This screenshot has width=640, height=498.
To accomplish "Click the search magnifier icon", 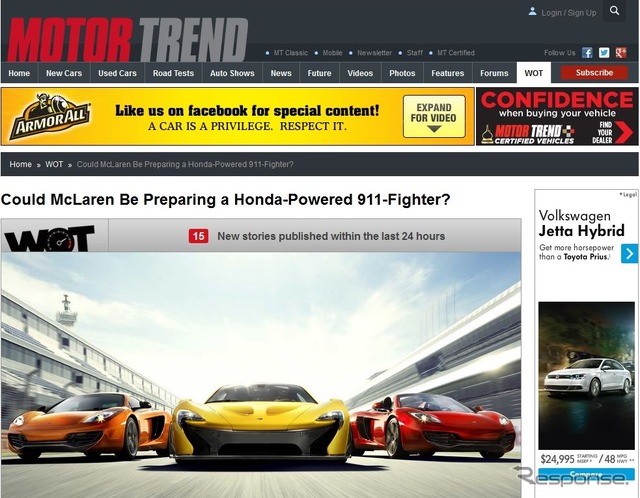I will [614, 11].
